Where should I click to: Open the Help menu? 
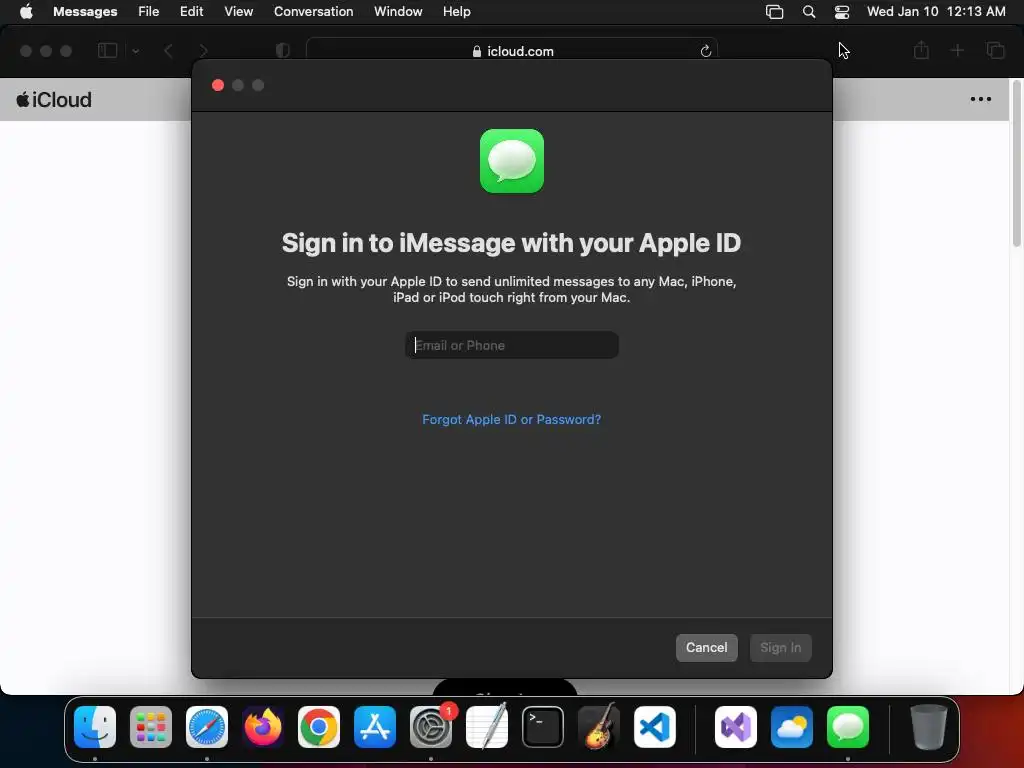click(x=456, y=11)
